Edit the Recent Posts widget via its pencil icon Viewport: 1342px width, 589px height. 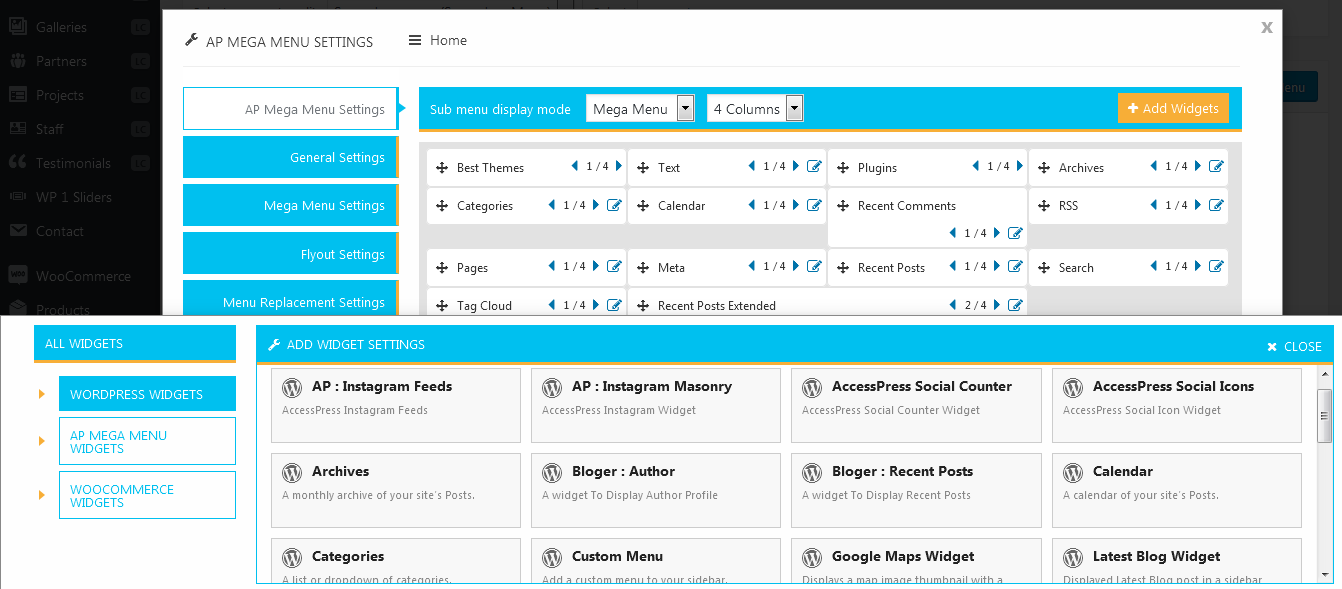pyautogui.click(x=1015, y=267)
